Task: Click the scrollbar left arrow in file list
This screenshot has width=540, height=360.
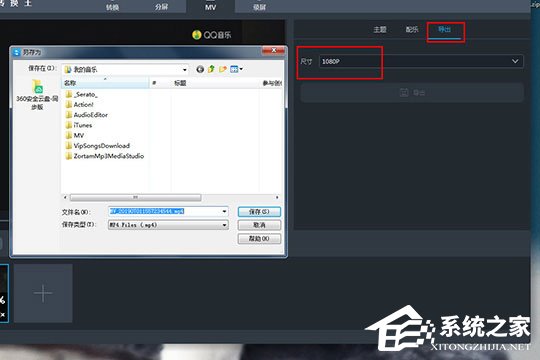Action: (65, 197)
